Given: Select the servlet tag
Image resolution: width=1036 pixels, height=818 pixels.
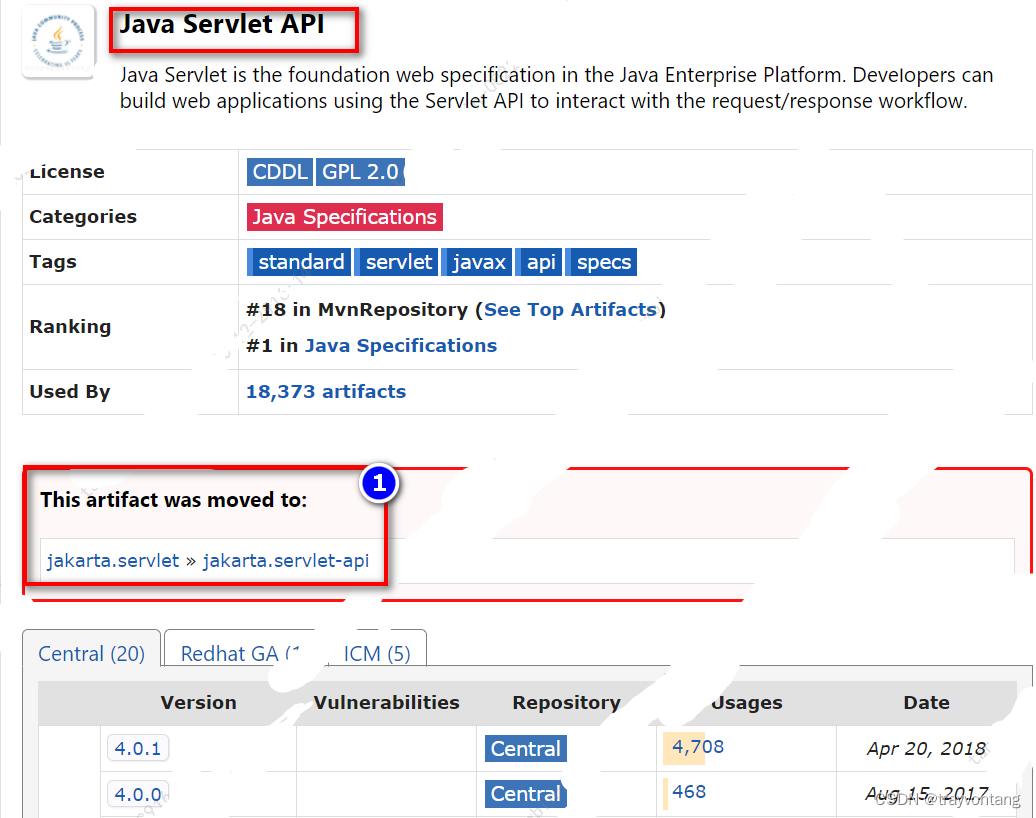Looking at the screenshot, I should (x=396, y=262).
